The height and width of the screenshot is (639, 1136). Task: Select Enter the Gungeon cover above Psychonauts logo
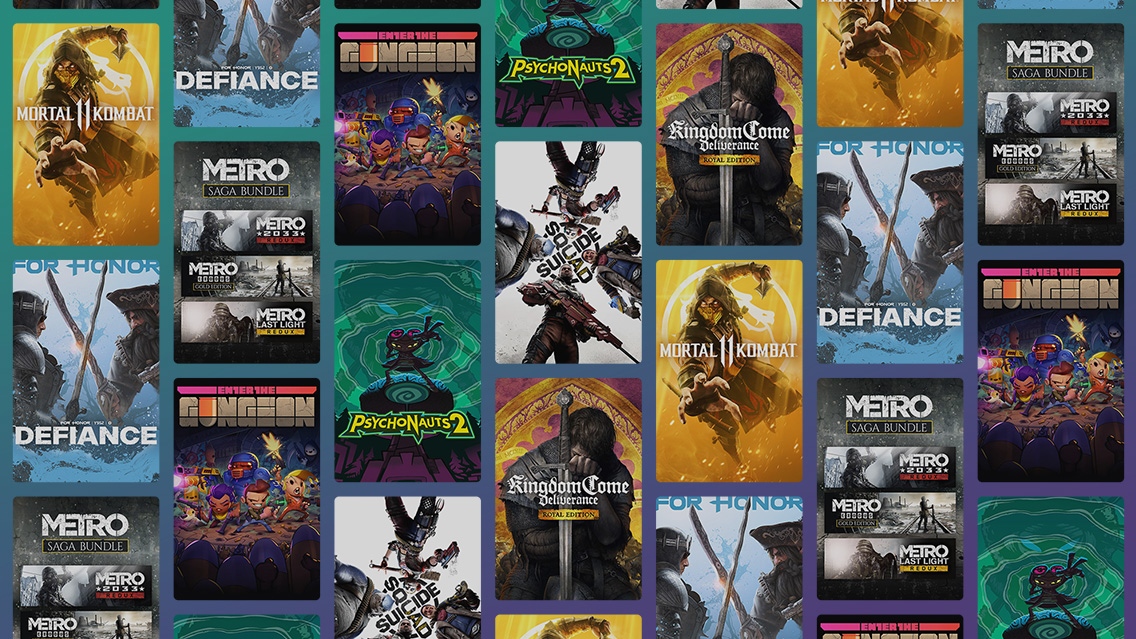(407, 134)
